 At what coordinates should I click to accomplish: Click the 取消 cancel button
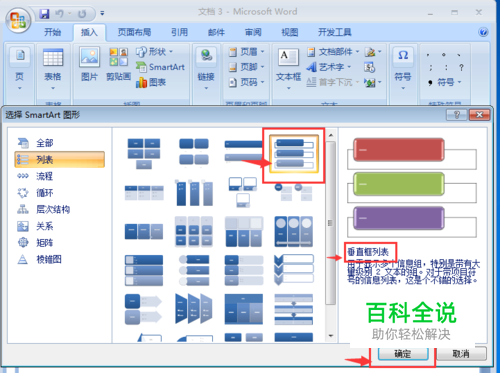click(461, 354)
